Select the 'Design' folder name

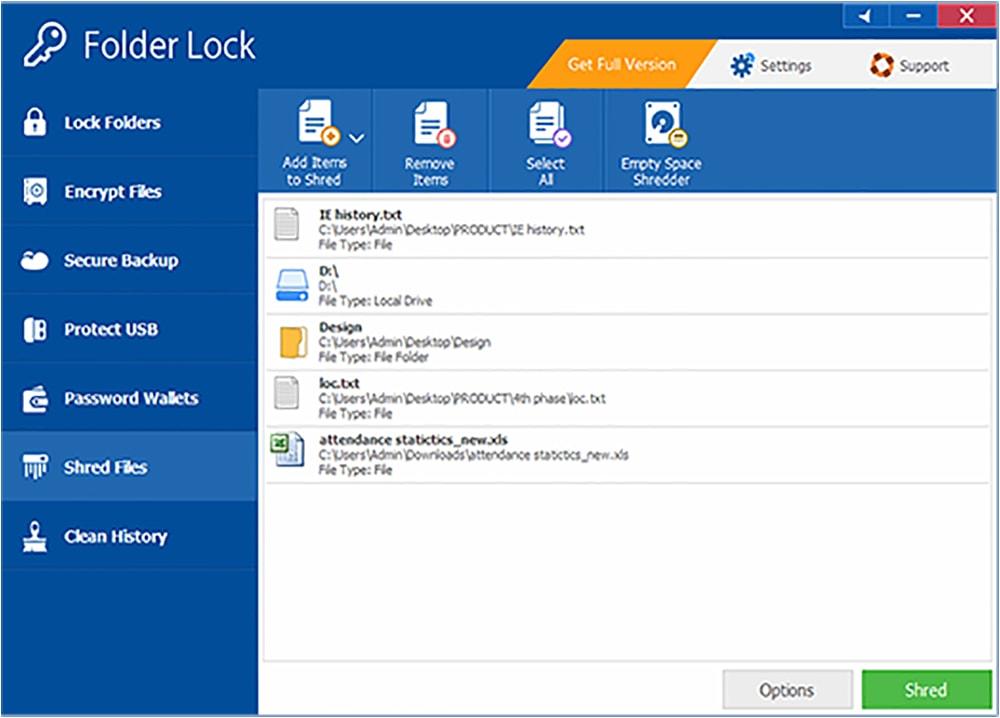tap(340, 327)
